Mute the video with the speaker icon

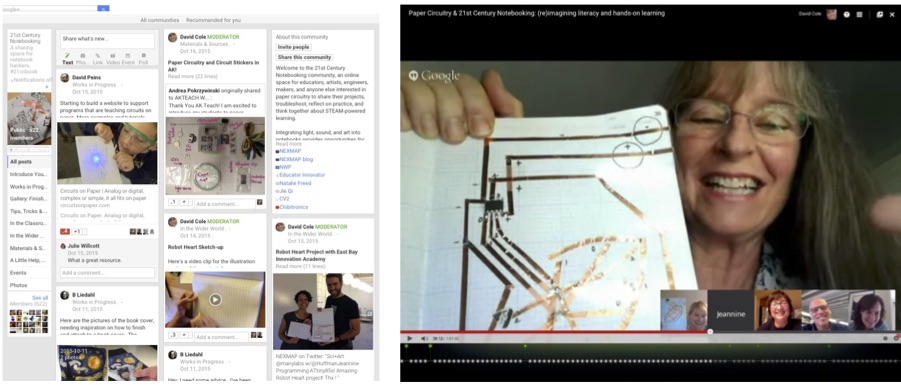tap(424, 338)
